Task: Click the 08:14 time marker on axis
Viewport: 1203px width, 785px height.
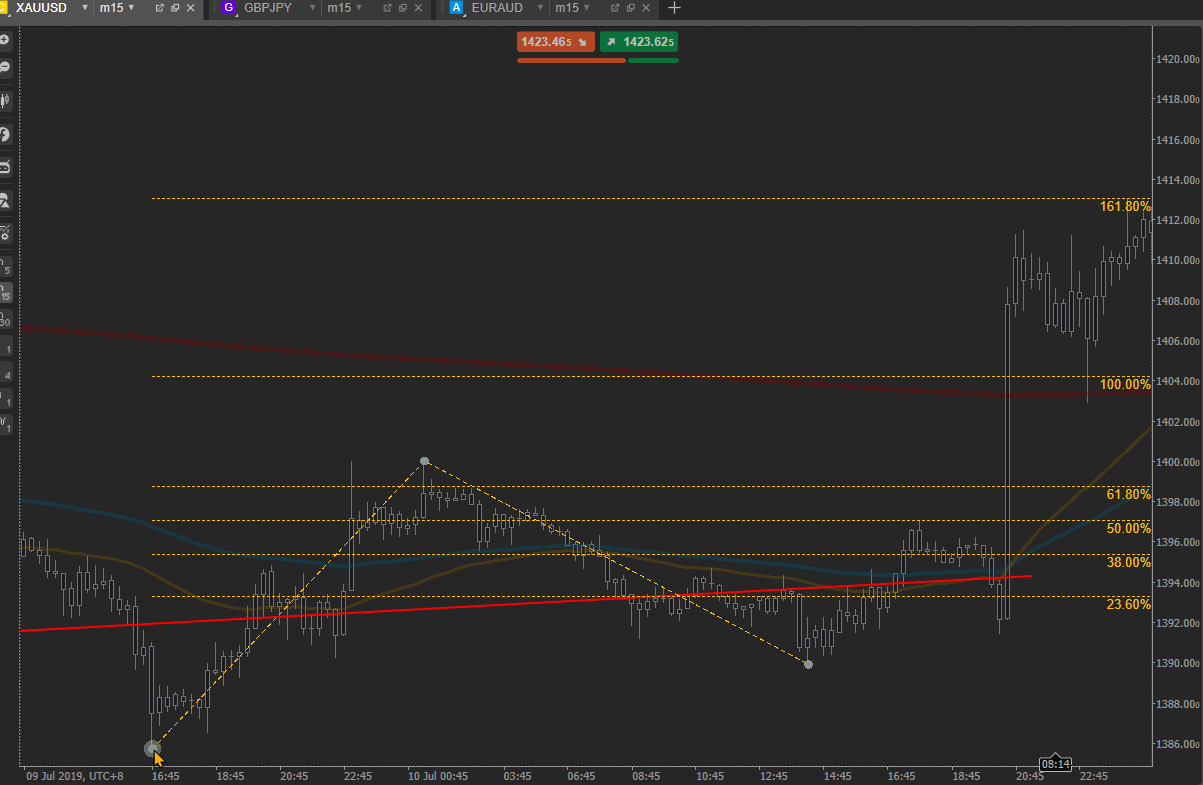Action: [x=1056, y=764]
